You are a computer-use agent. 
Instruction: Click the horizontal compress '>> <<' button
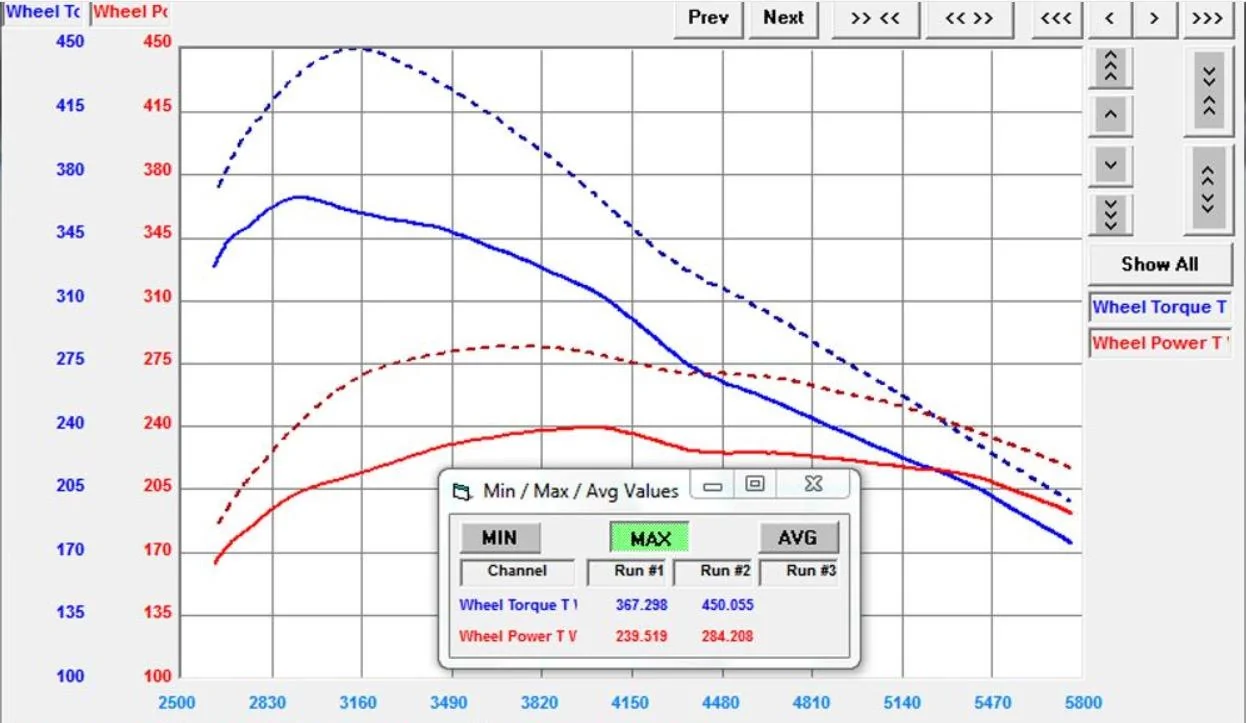click(x=875, y=18)
